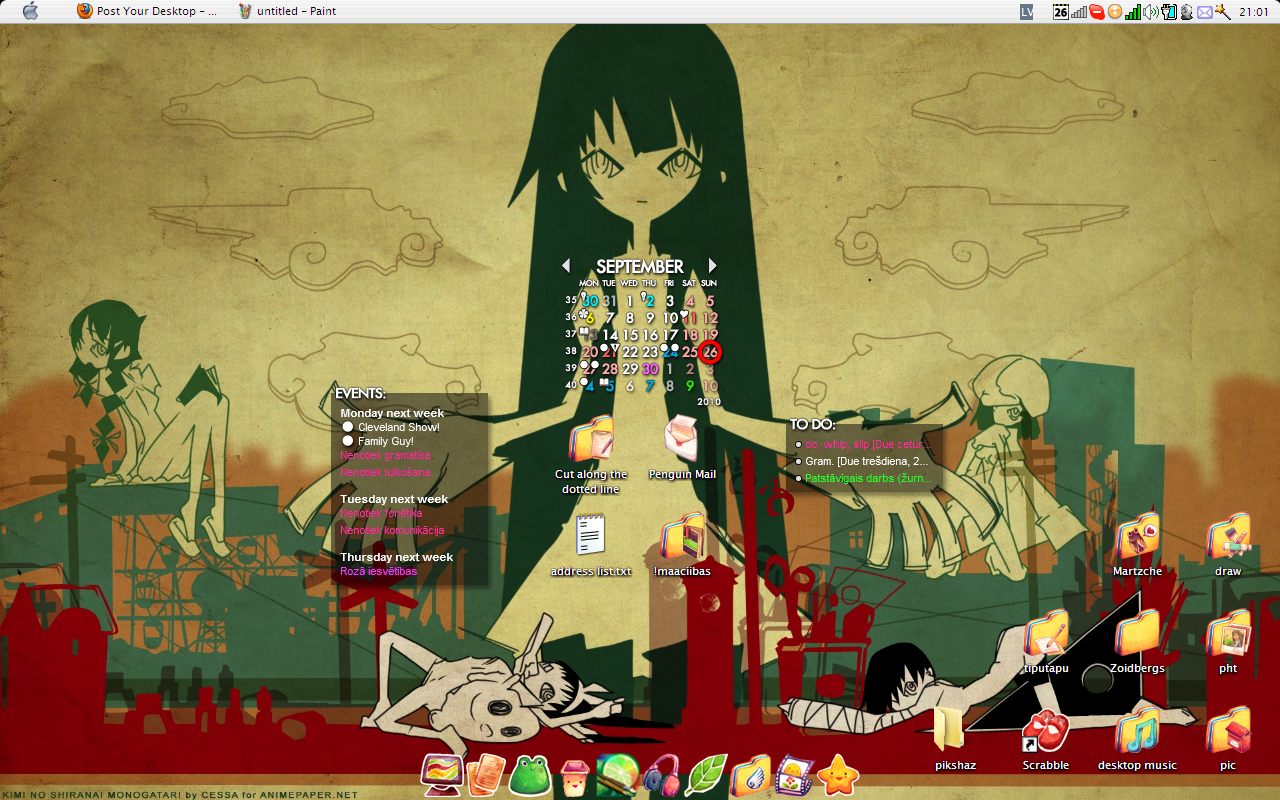Click the winged folder dock icon
1280x800 pixels.
[x=750, y=775]
